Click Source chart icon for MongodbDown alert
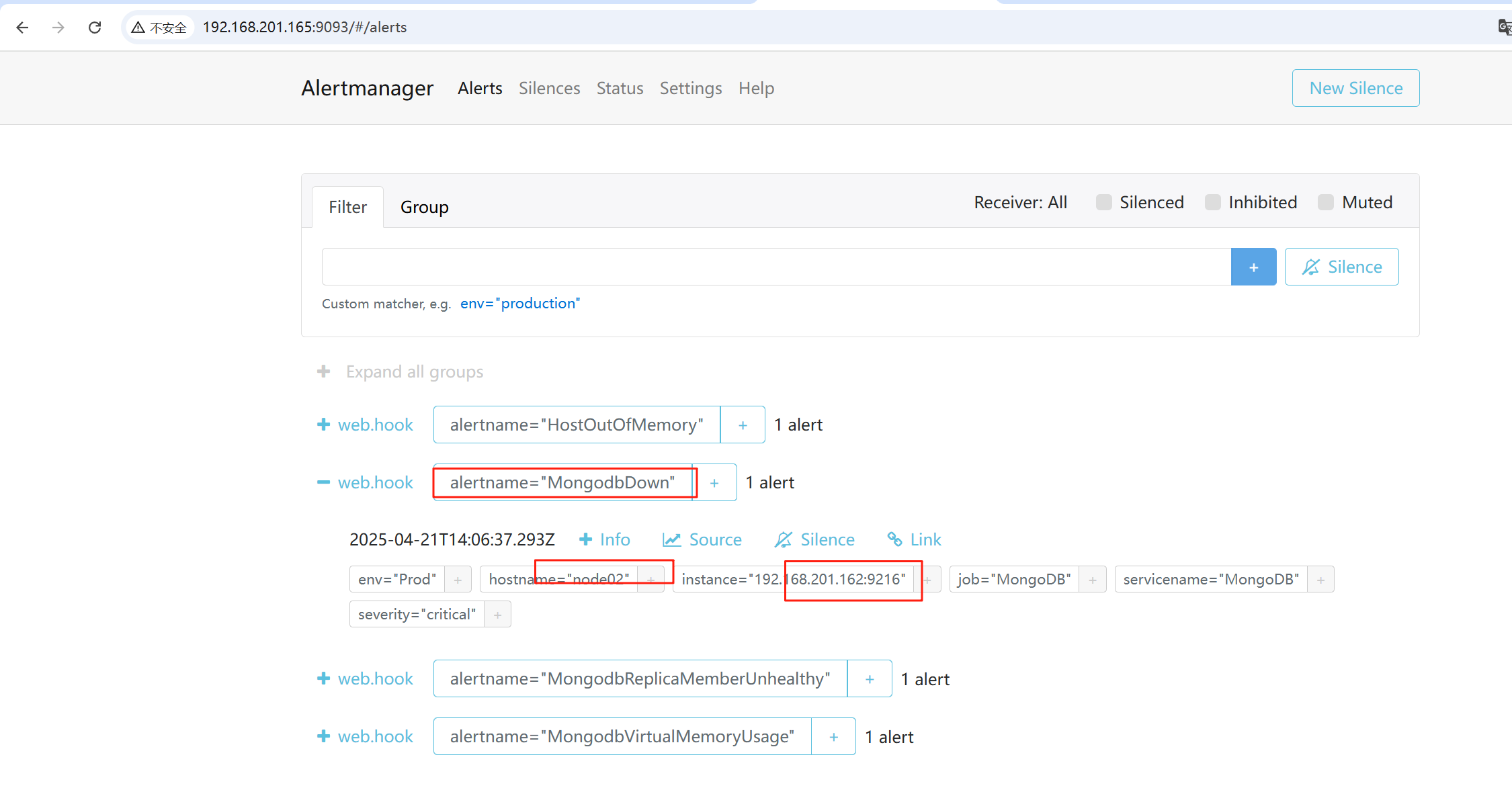This screenshot has height=794, width=1512. tap(671, 539)
